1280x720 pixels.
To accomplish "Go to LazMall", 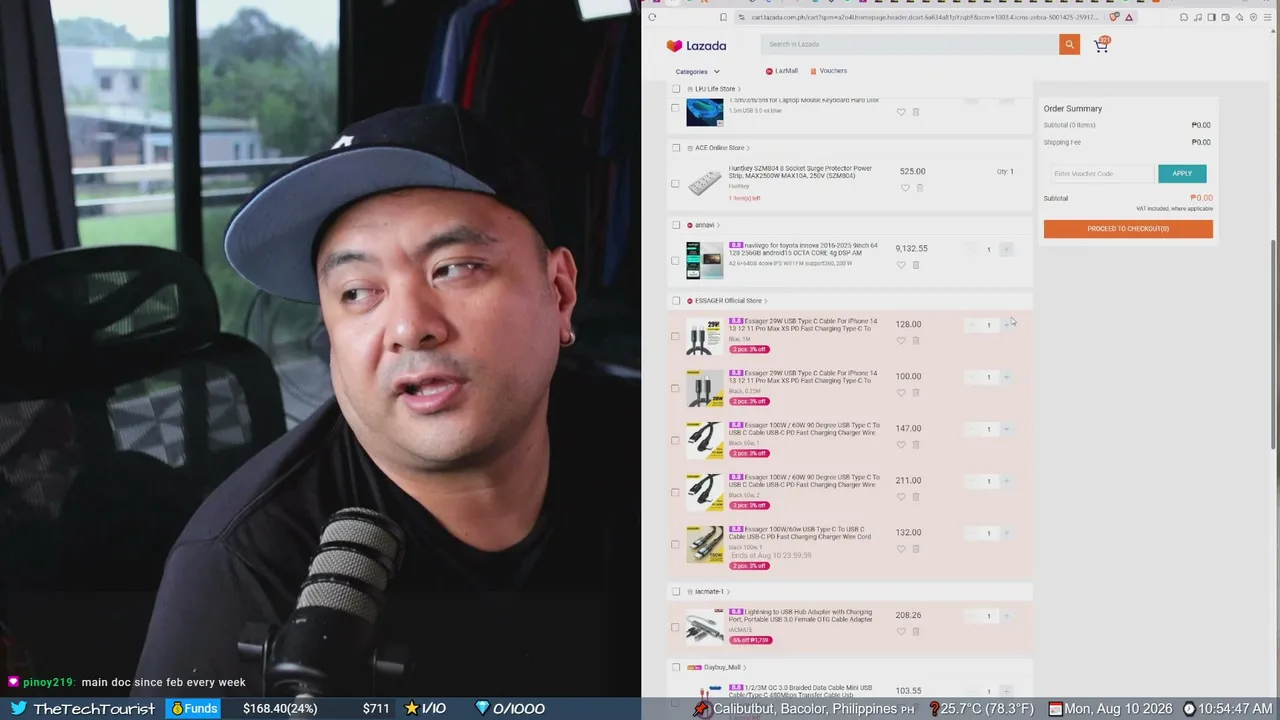I will (x=782, y=71).
